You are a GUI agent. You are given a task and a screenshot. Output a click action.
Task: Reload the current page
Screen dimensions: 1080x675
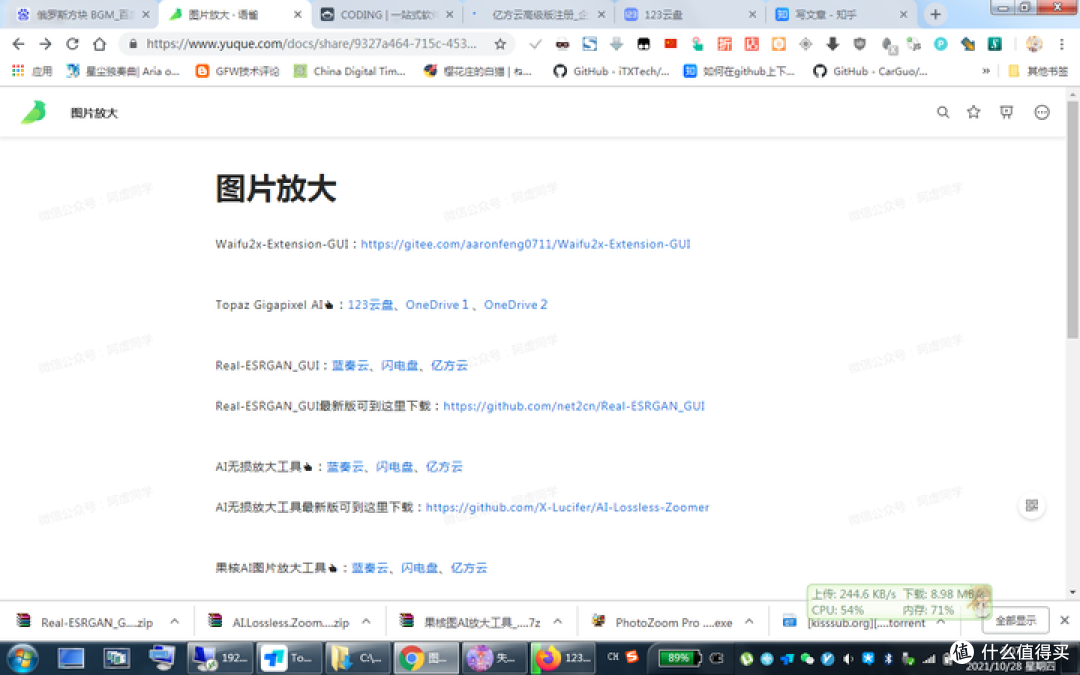(x=72, y=43)
